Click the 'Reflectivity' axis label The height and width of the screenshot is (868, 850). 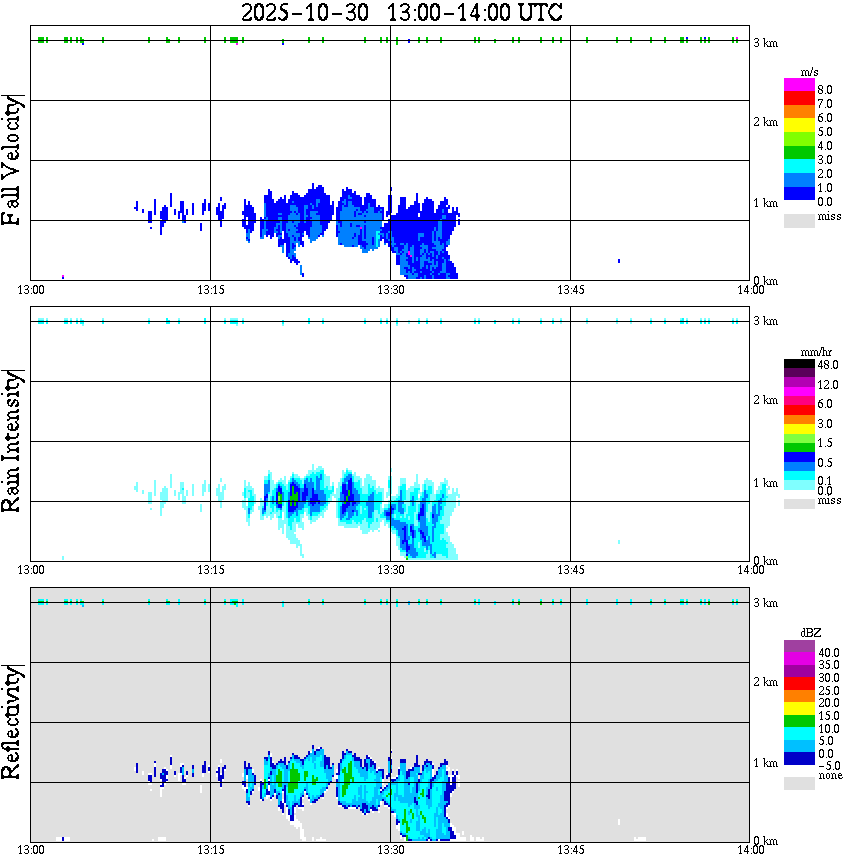pos(12,722)
